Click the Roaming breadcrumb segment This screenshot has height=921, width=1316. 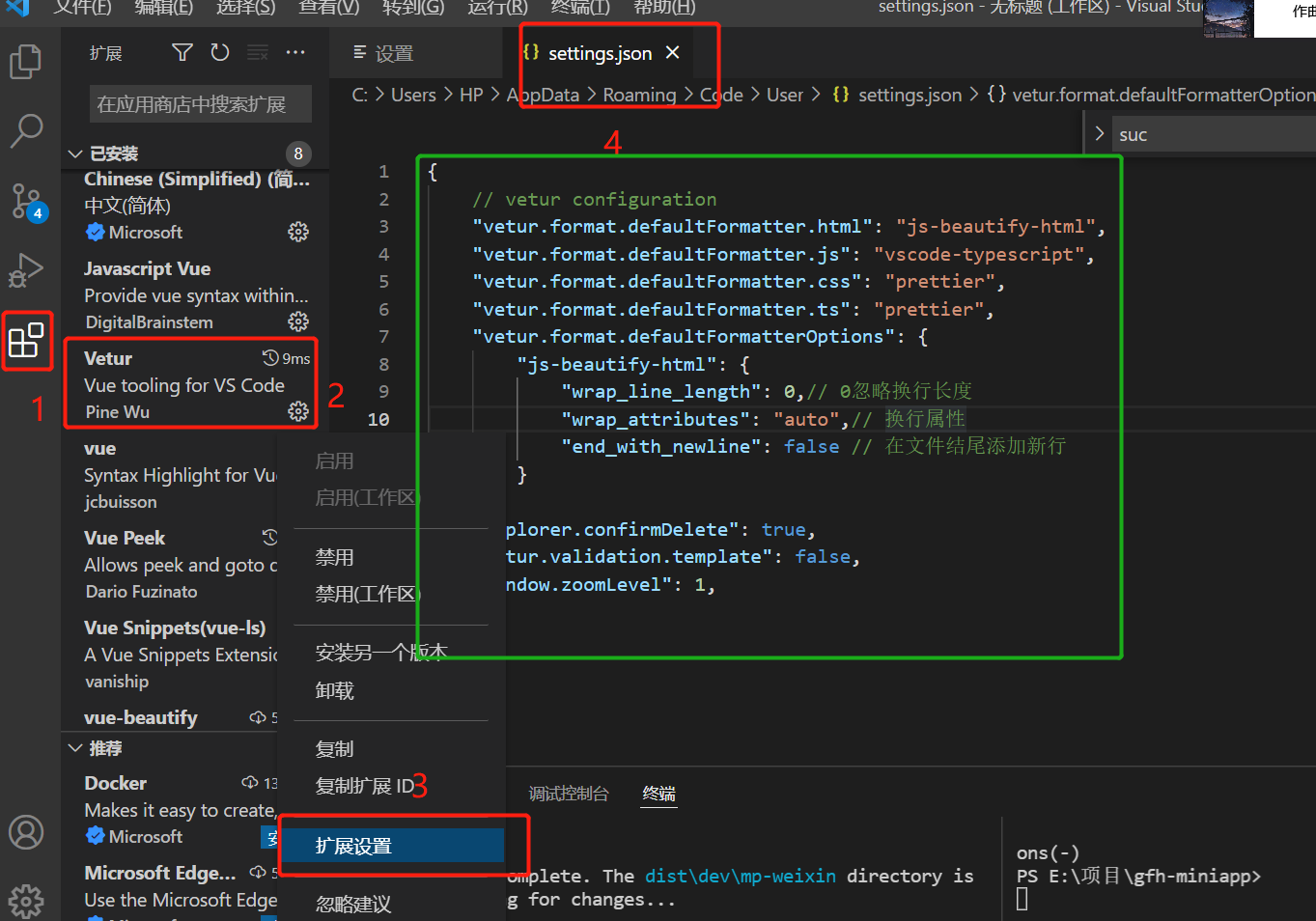639,95
